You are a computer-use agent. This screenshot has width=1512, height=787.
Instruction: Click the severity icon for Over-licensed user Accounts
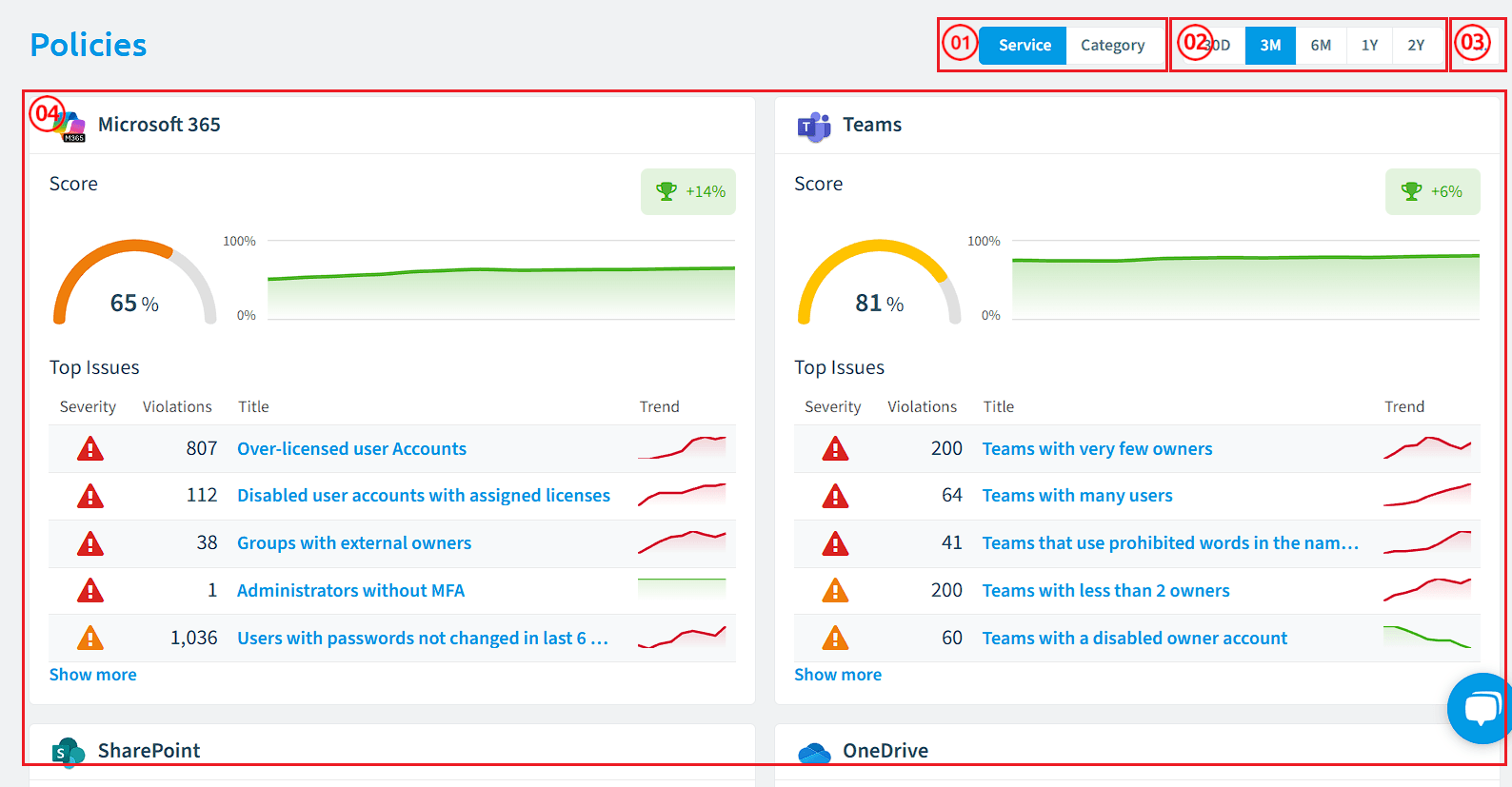point(90,448)
